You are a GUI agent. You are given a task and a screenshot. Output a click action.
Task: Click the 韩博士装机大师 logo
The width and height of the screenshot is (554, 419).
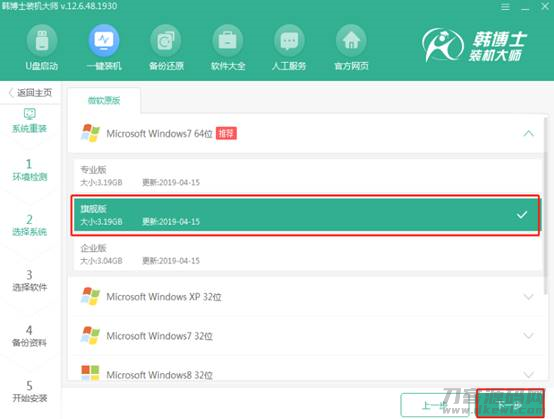[474, 46]
